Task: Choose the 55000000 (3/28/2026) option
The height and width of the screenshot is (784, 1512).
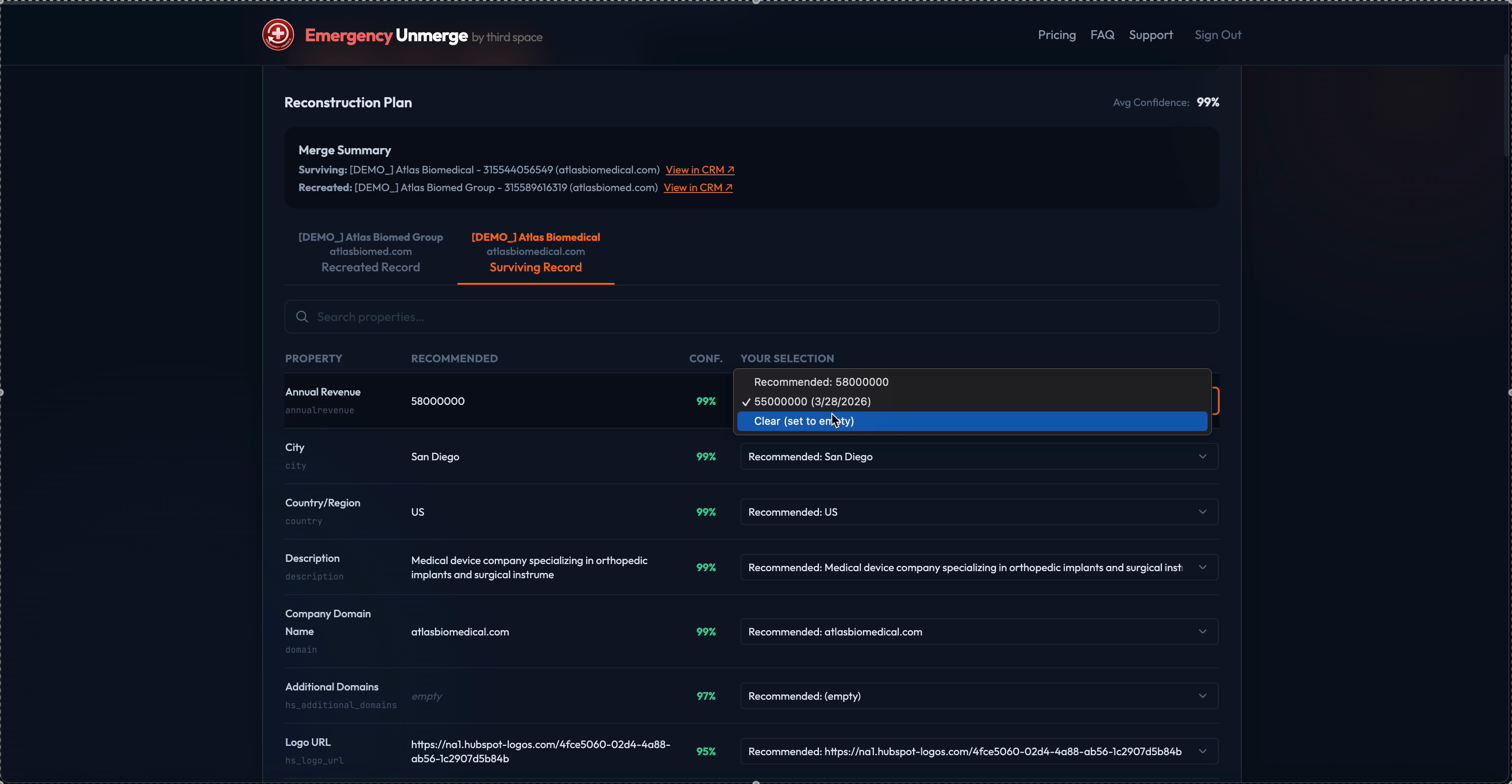Action: 972,401
